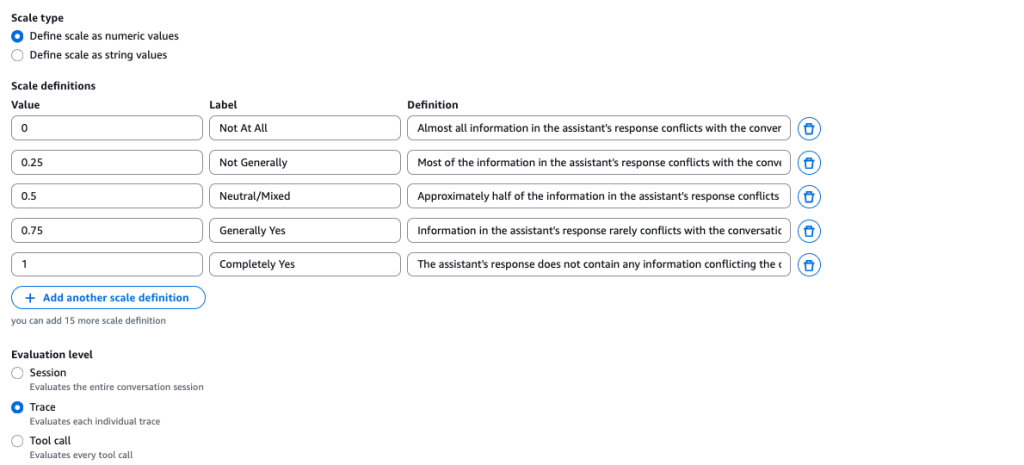1024x465 pixels.
Task: Remove the 'Neutral/Mixed' scale definition
Action: tap(809, 197)
